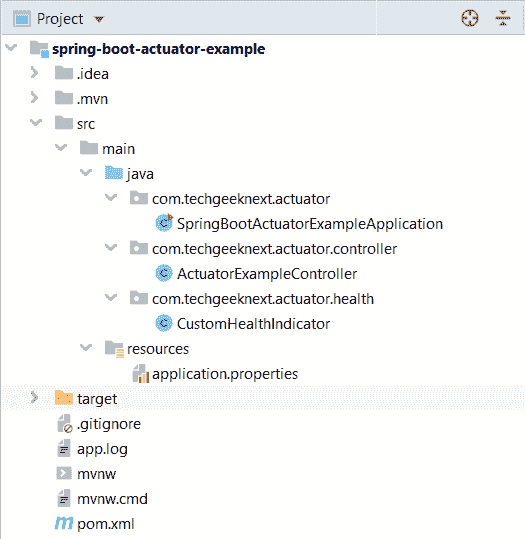The height and width of the screenshot is (539, 525).
Task: Click the Maven pom.xml file icon
Action: coord(64,524)
